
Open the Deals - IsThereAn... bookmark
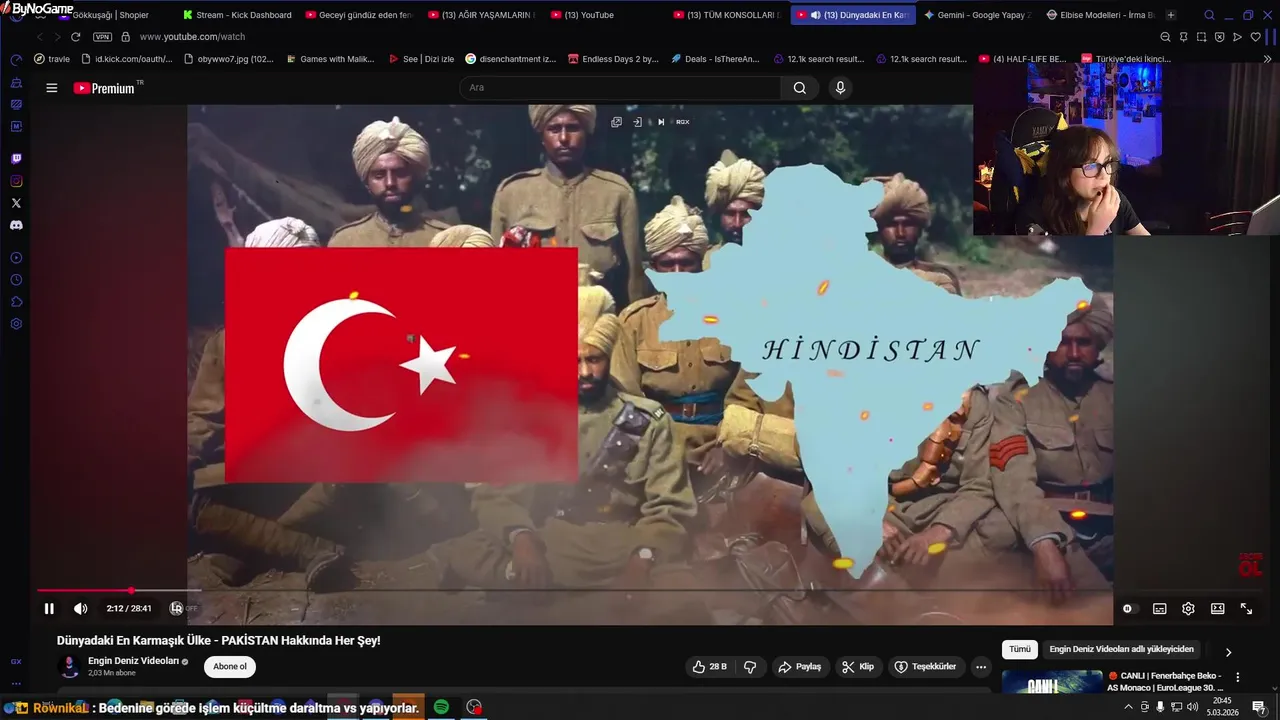(715, 59)
